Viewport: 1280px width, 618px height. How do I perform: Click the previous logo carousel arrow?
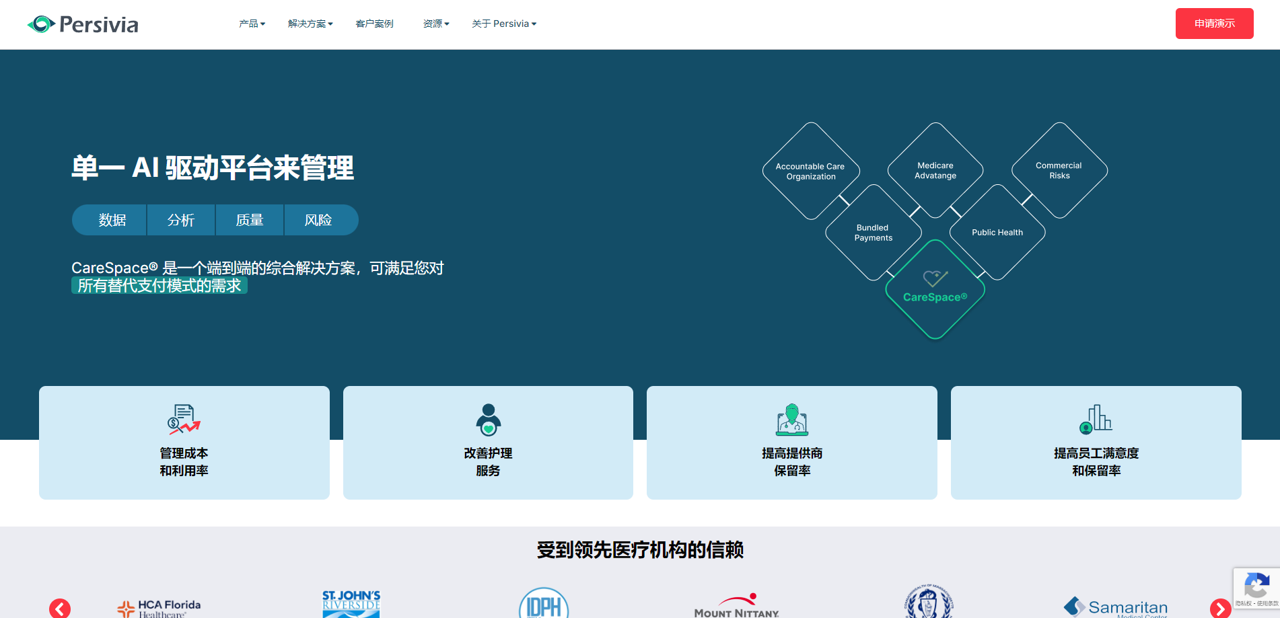click(60, 608)
